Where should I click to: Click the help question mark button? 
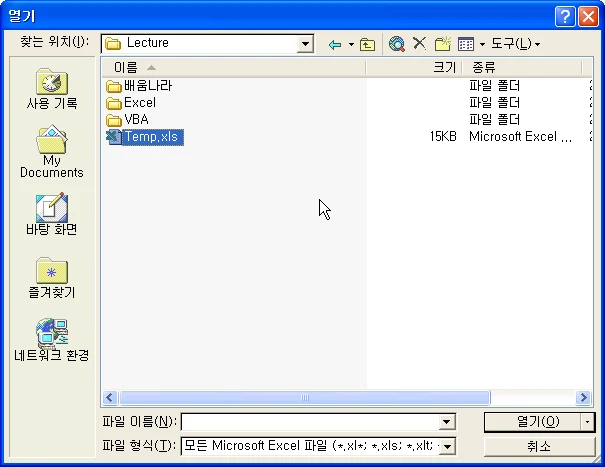[x=564, y=17]
